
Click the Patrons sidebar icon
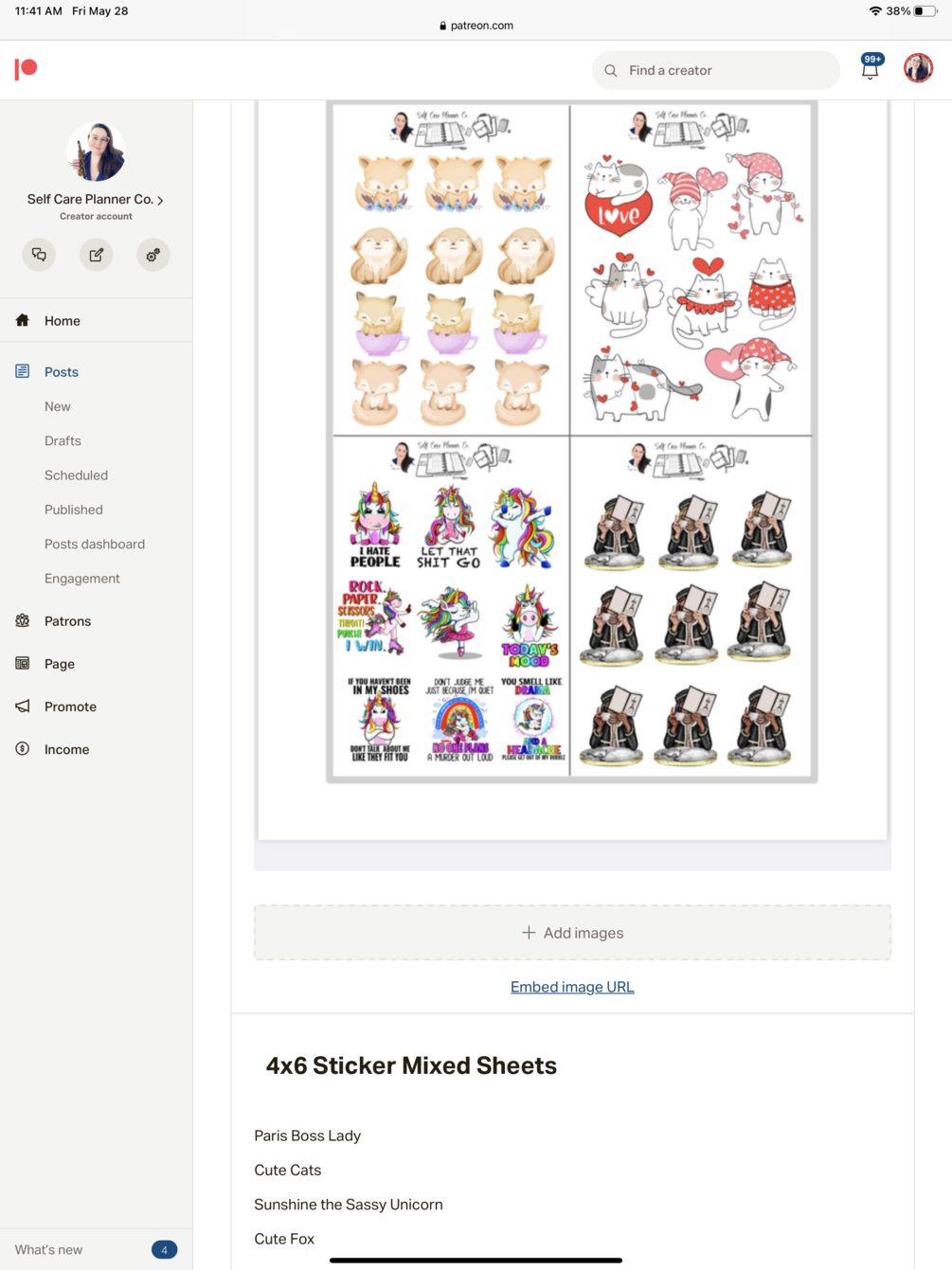point(23,621)
